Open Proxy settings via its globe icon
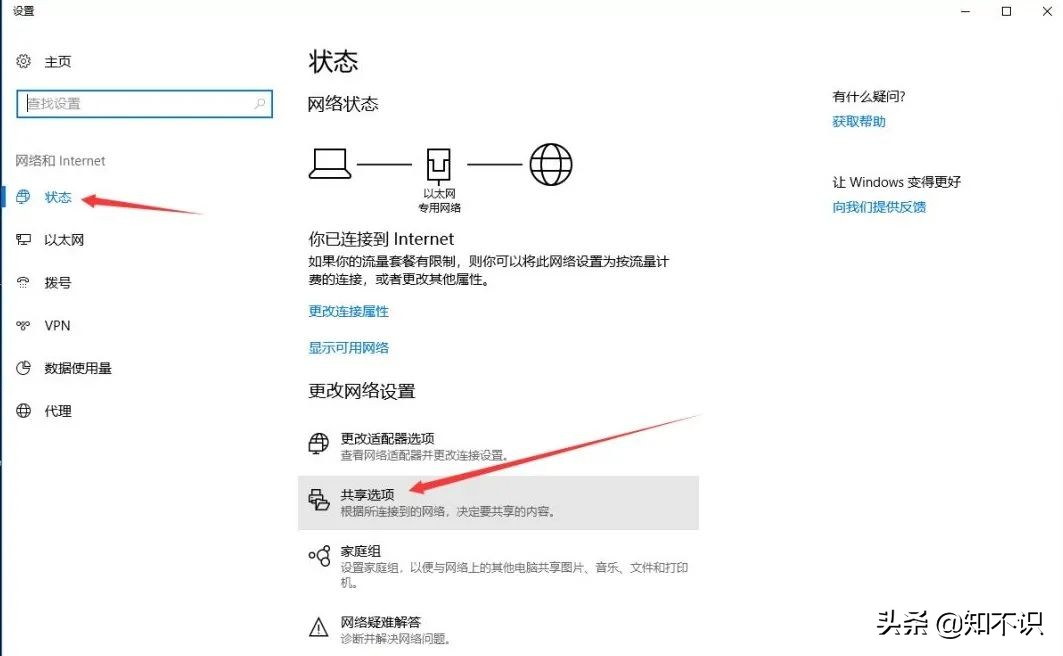The width and height of the screenshot is (1063, 656). coord(23,411)
